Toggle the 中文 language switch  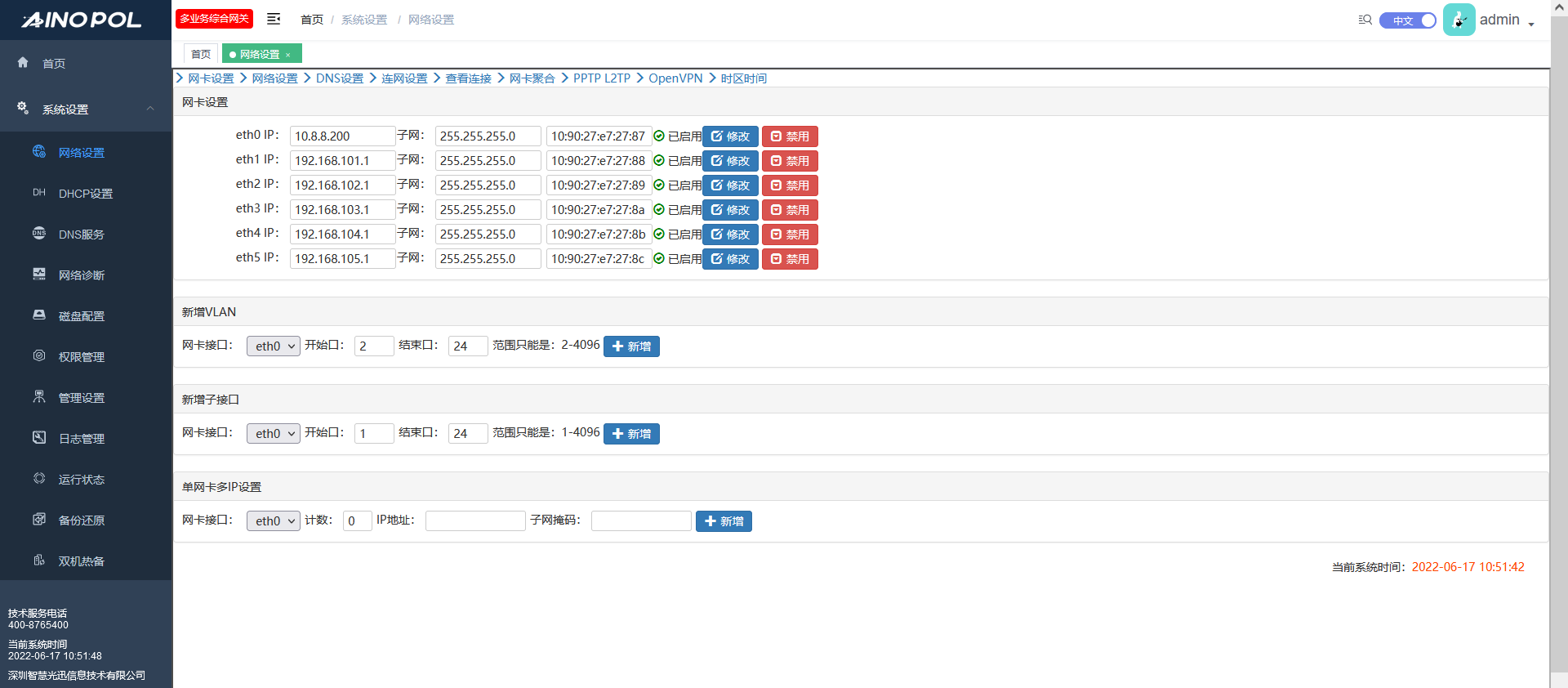(x=1407, y=20)
